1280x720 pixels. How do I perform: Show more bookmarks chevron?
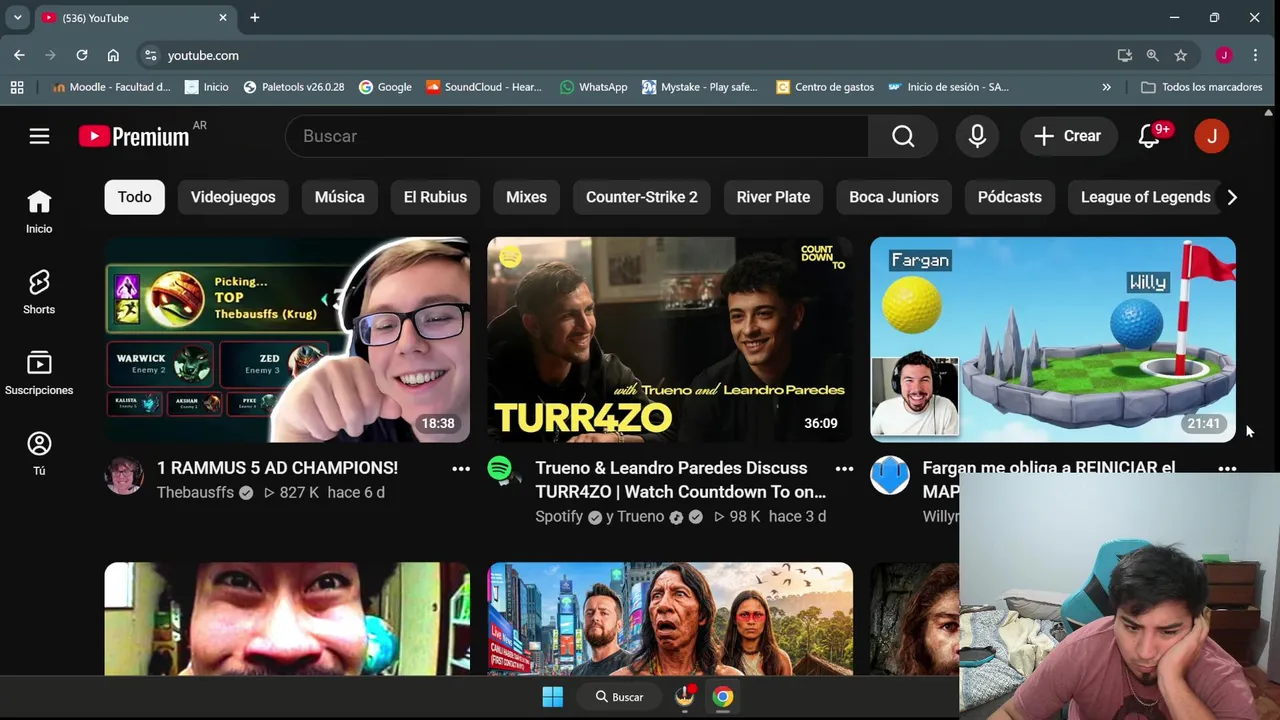pos(1106,87)
